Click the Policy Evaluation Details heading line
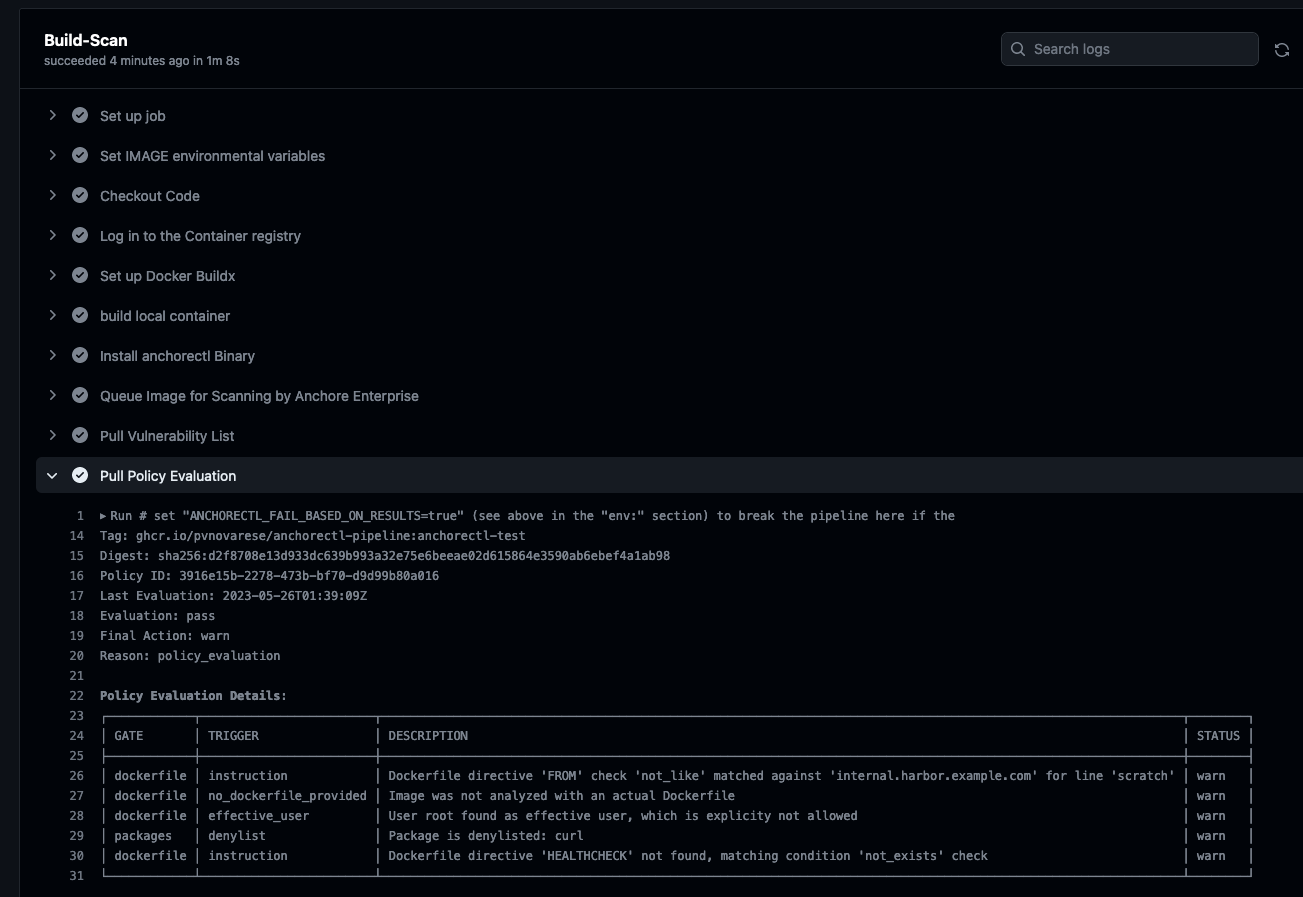Image resolution: width=1303 pixels, height=897 pixels. (193, 696)
